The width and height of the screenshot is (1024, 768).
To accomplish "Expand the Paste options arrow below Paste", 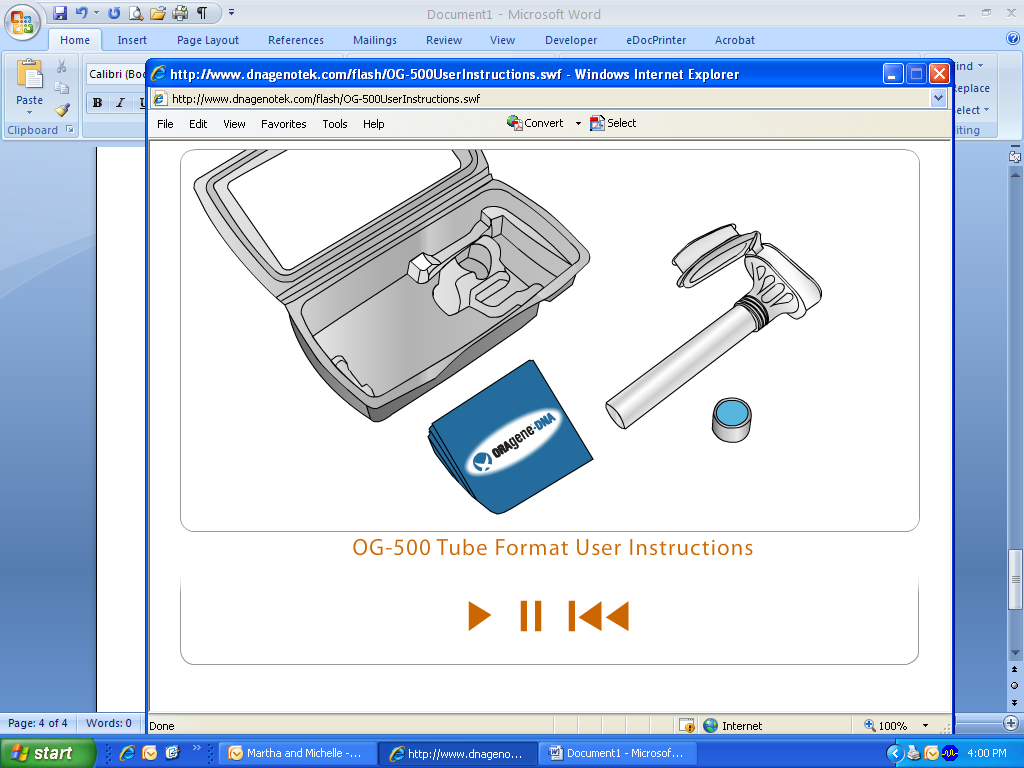I will pyautogui.click(x=29, y=112).
